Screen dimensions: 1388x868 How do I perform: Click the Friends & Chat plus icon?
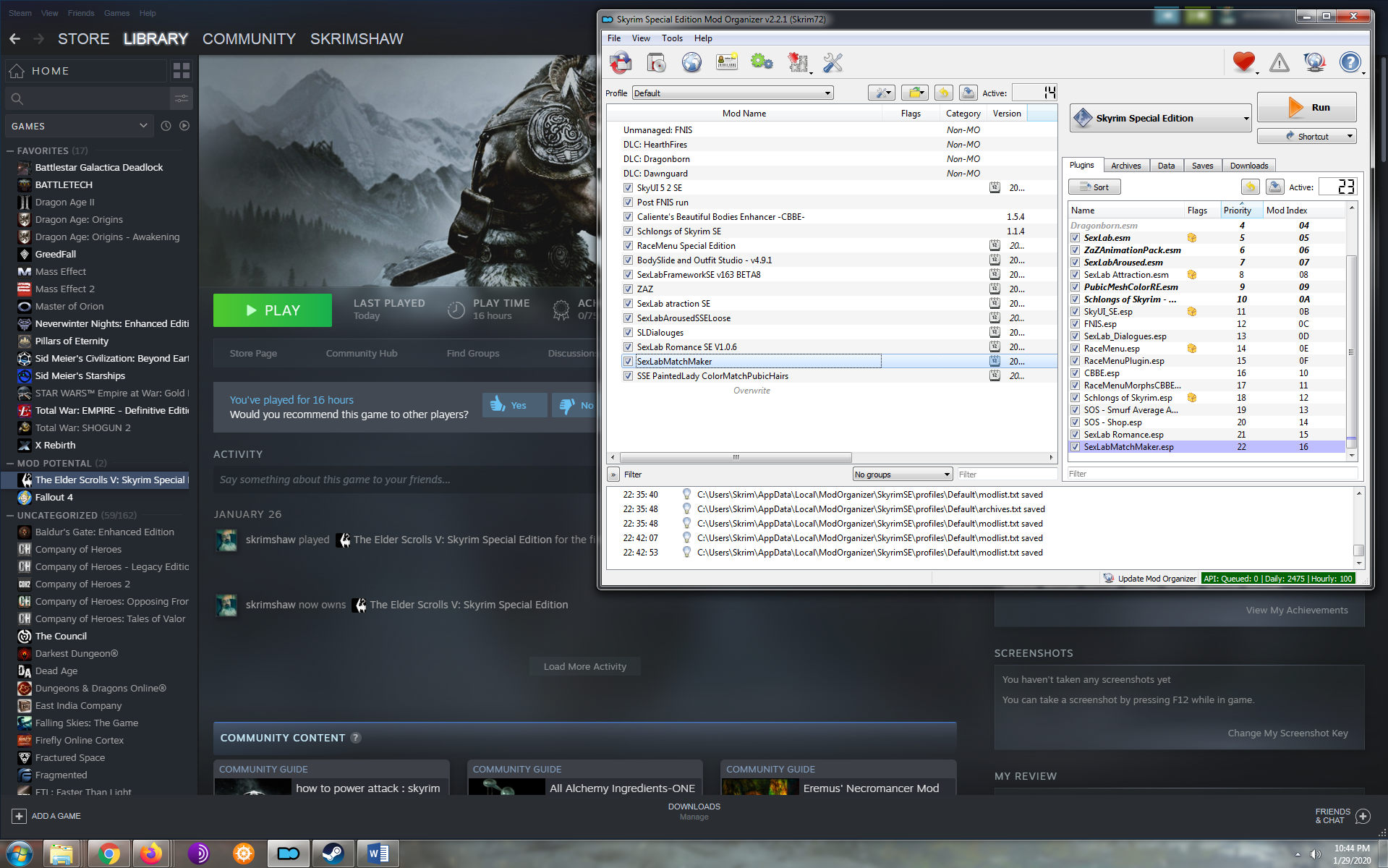point(1363,816)
